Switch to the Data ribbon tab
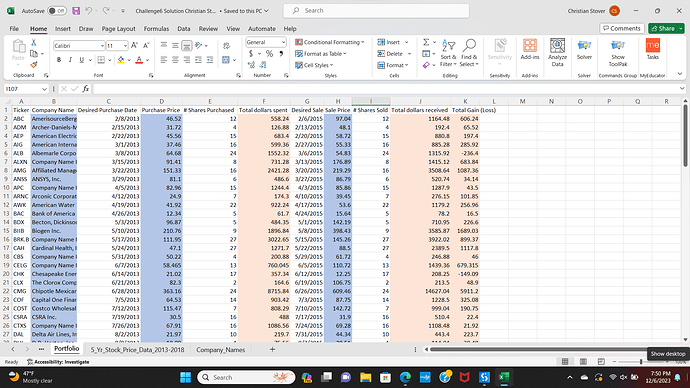This screenshot has width=690, height=388. (x=184, y=29)
